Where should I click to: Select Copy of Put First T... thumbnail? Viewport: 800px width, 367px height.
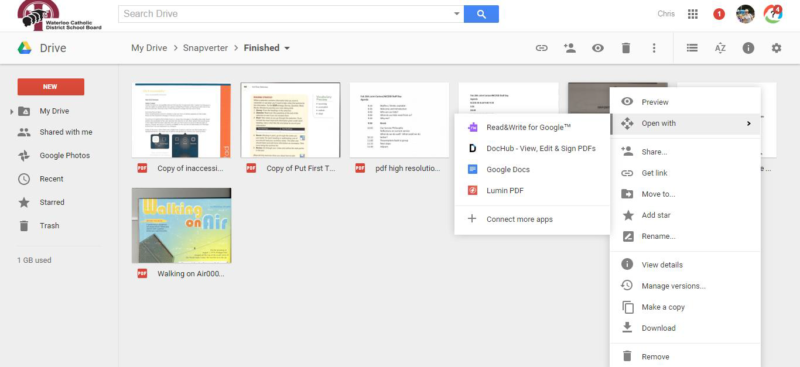click(290, 120)
